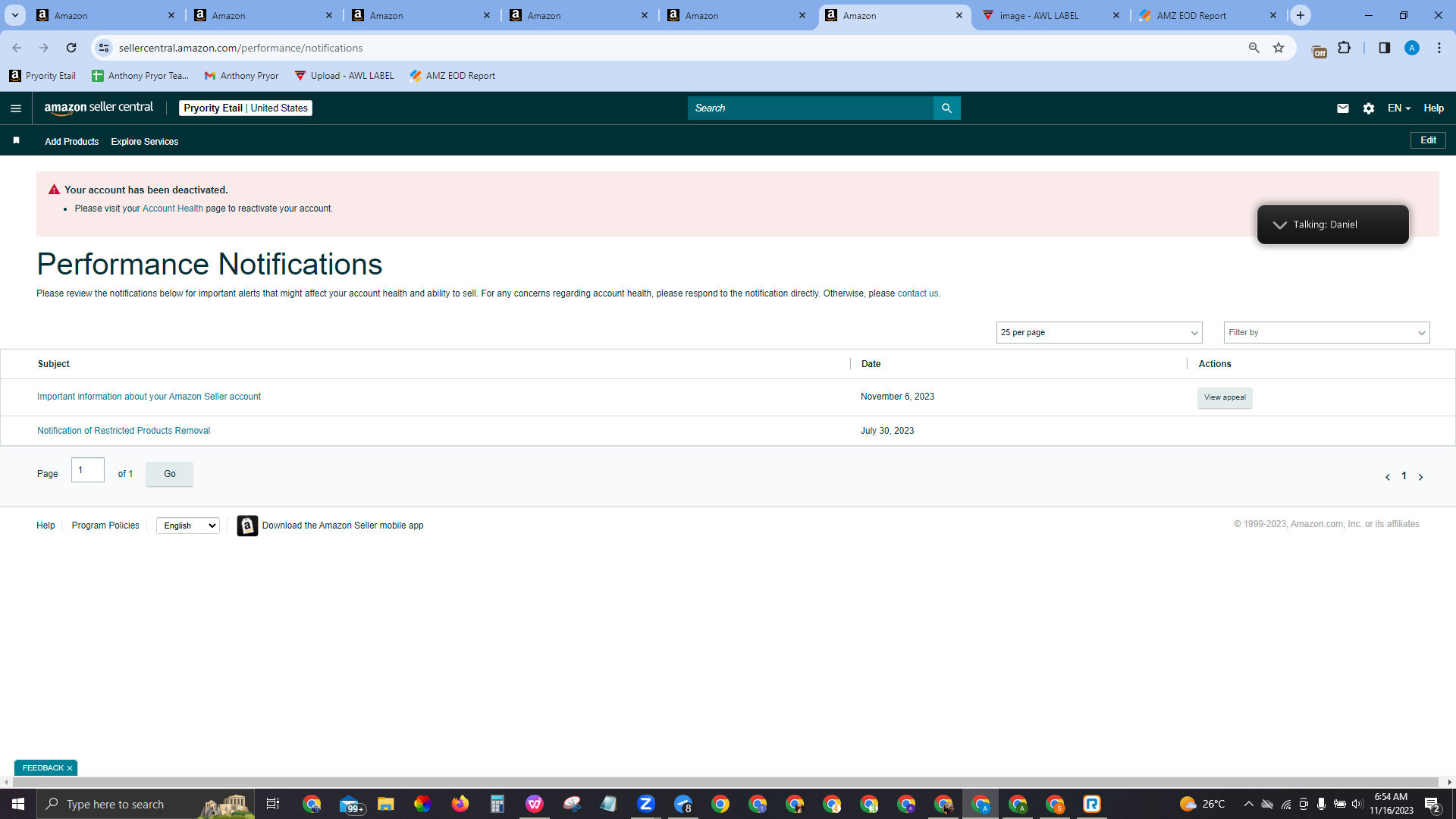Screen dimensions: 1456x819
Task: Open Chrome side panel
Action: pos(1384,48)
